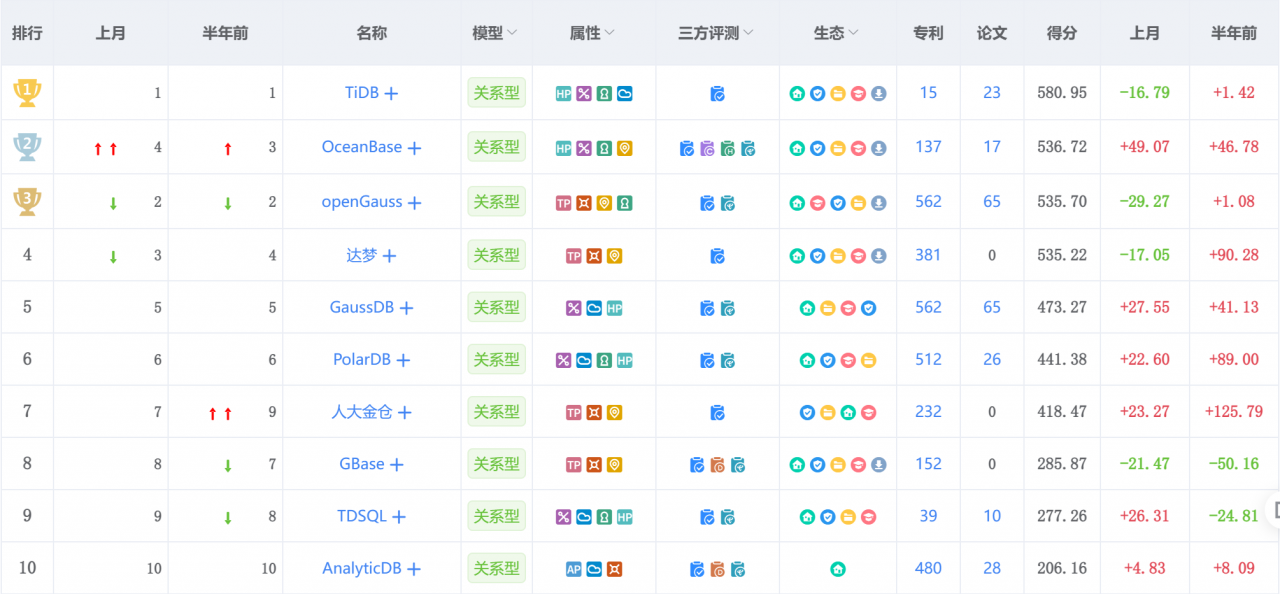
Task: Click the green home icon in PolarDB row
Action: click(x=807, y=360)
